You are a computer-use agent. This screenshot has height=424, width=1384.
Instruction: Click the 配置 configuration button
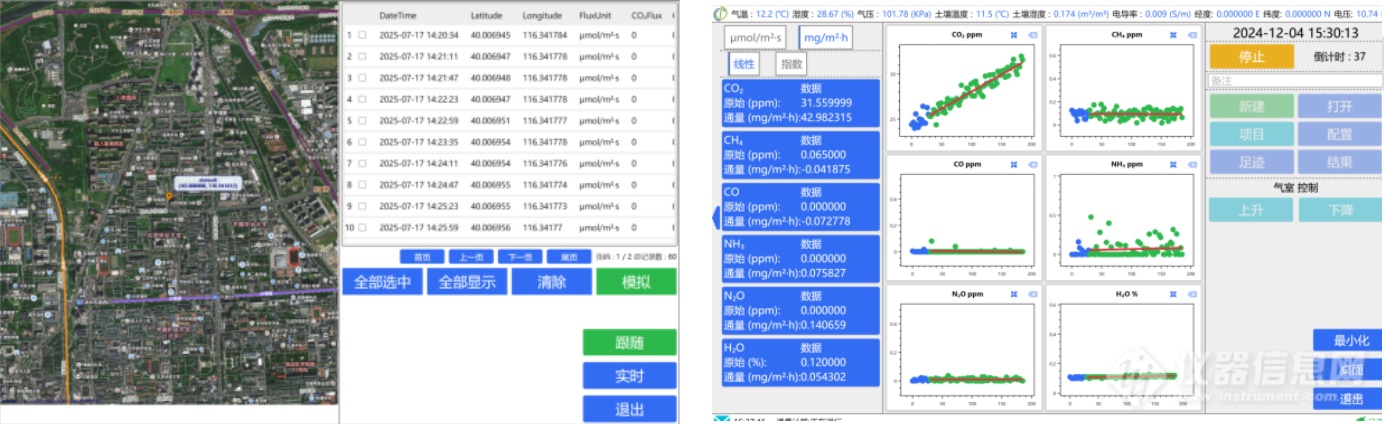(x=1340, y=134)
